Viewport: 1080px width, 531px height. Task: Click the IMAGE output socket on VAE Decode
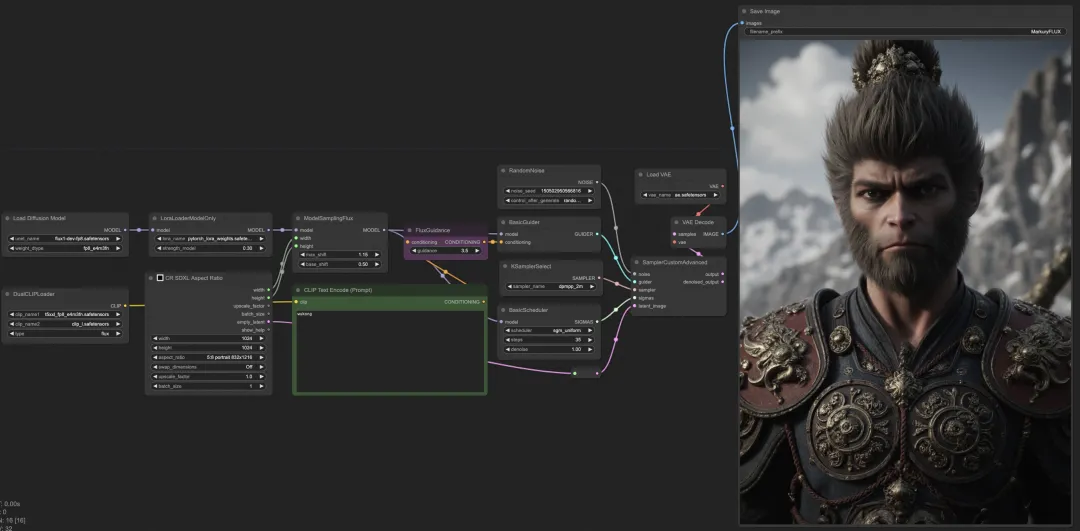pos(723,234)
